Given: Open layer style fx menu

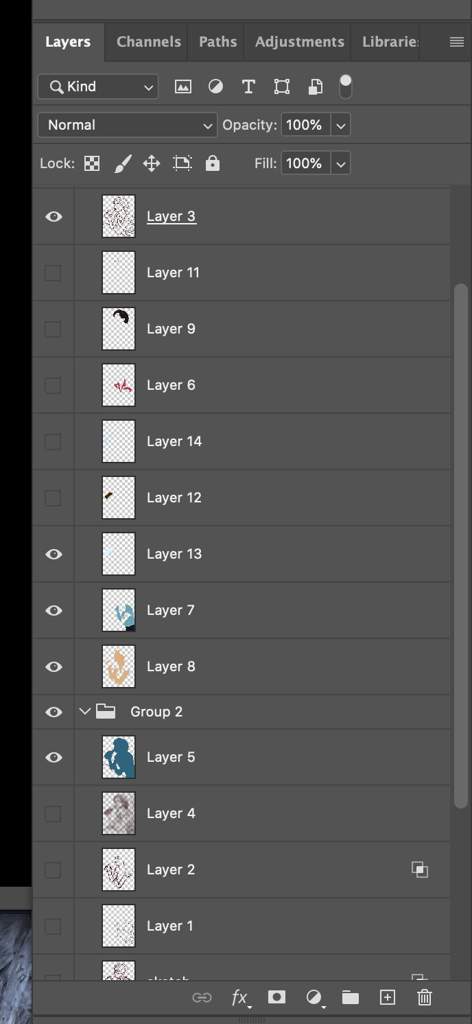Looking at the screenshot, I should [241, 997].
